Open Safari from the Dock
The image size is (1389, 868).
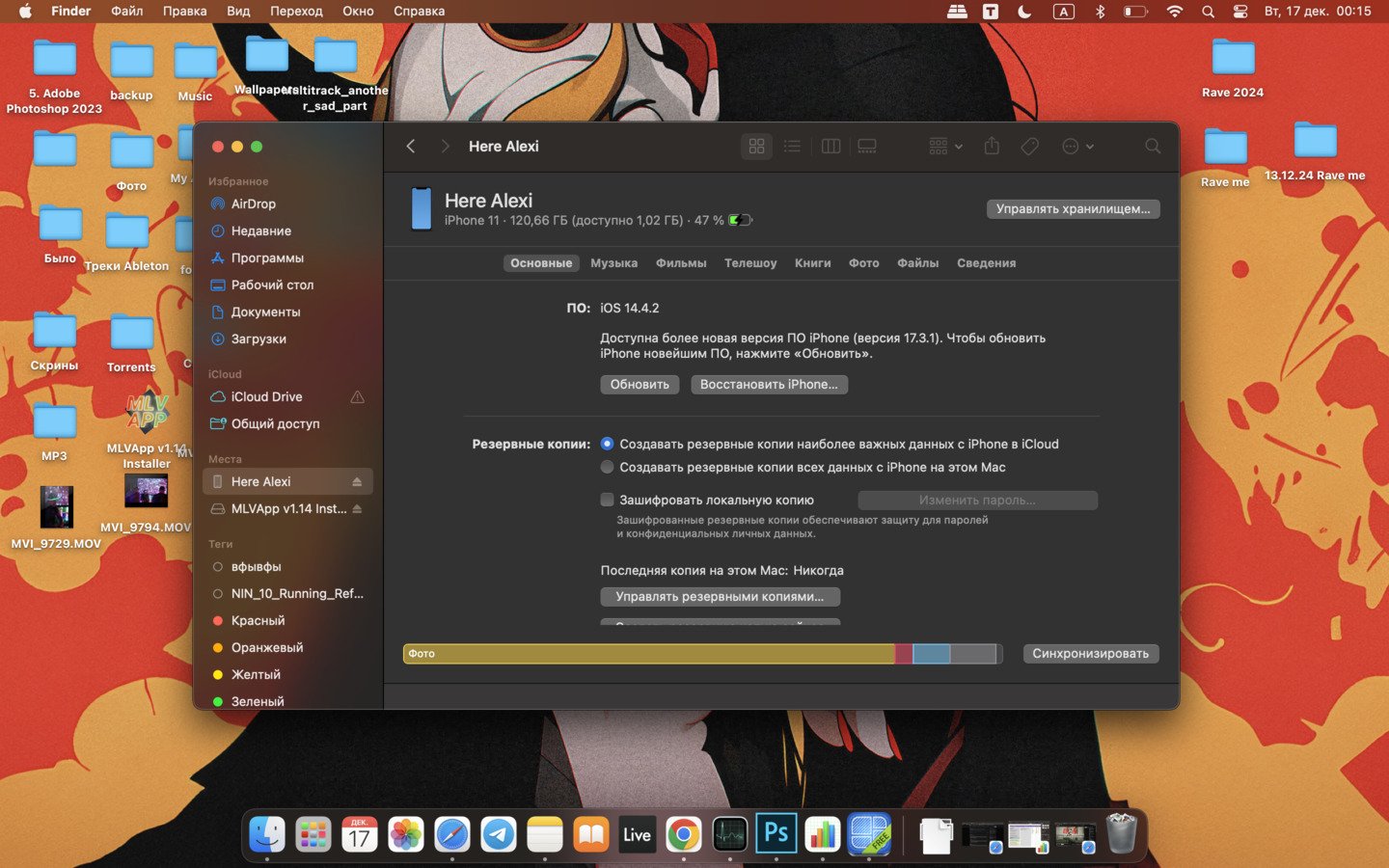pos(452,834)
